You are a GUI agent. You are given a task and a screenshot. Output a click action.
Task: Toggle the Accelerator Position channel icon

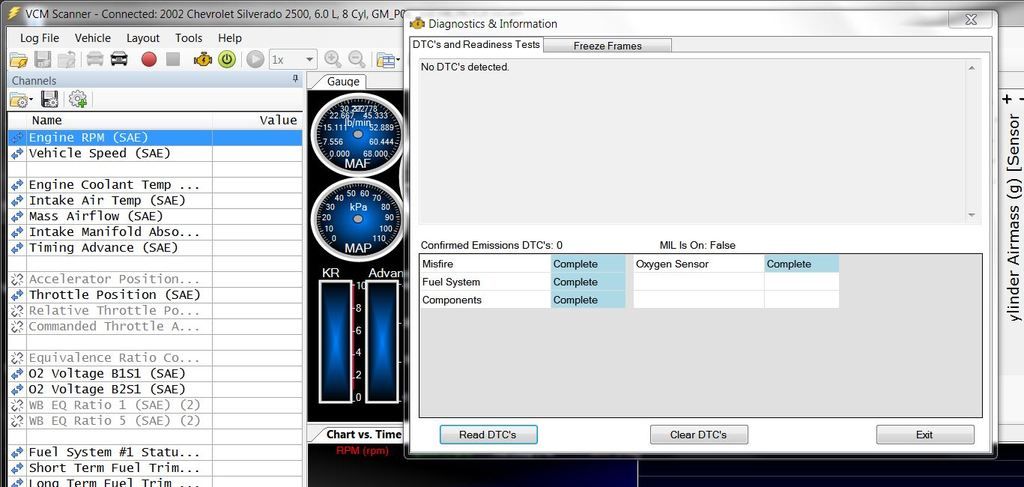tap(16, 279)
